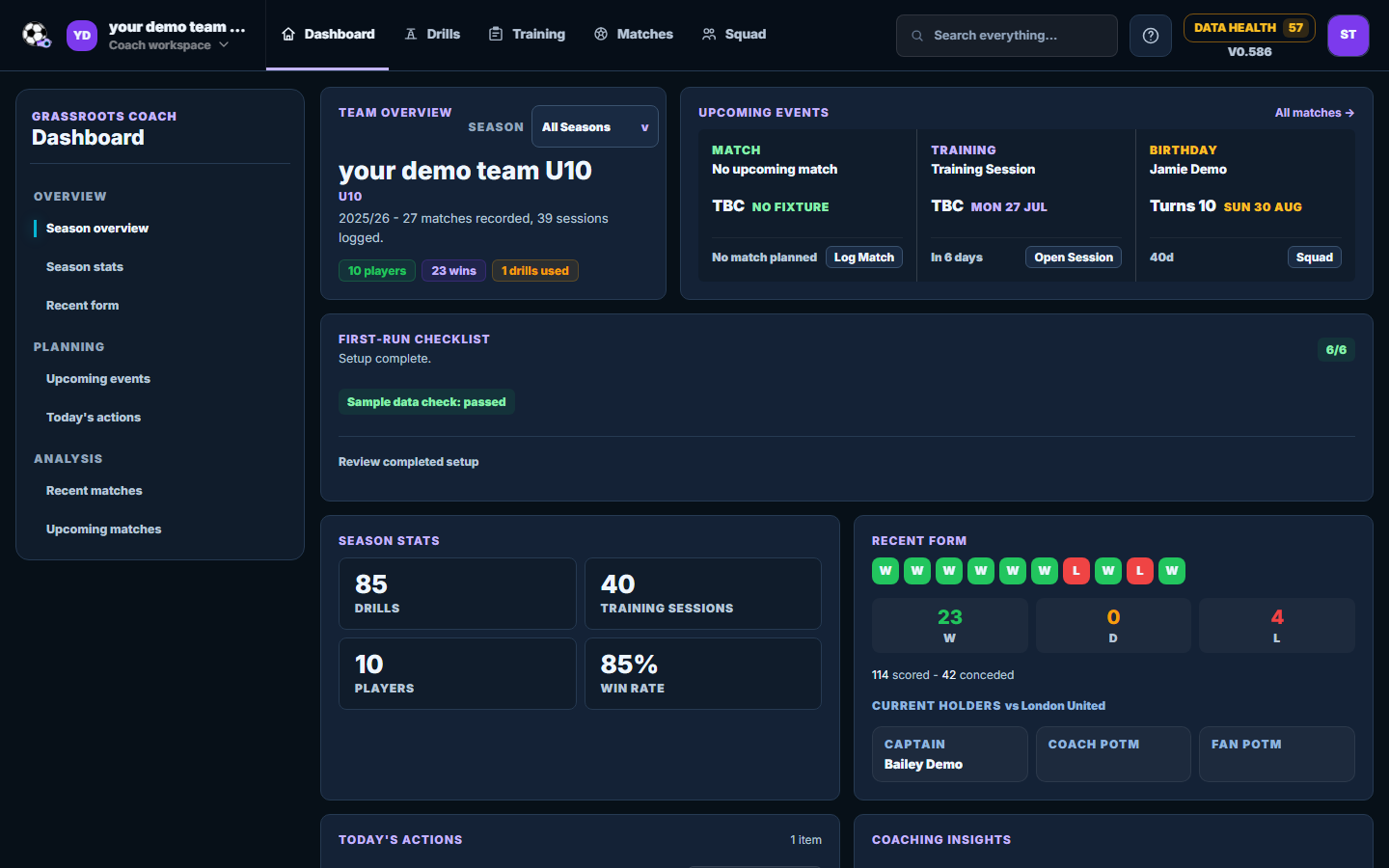Select the 0 D draws tile
This screenshot has height=868, width=1389.
pyautogui.click(x=1113, y=626)
